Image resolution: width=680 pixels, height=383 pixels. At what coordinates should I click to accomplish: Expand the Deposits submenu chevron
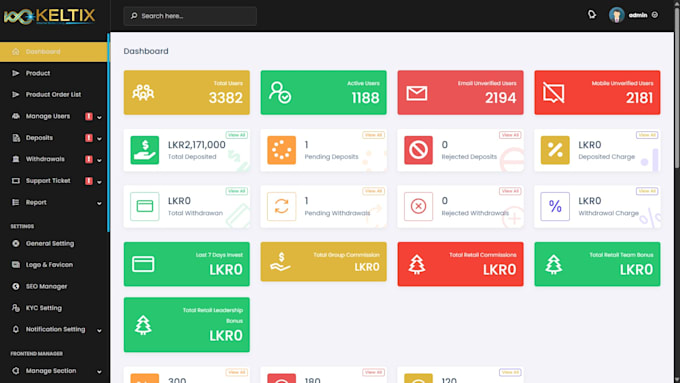[99, 138]
